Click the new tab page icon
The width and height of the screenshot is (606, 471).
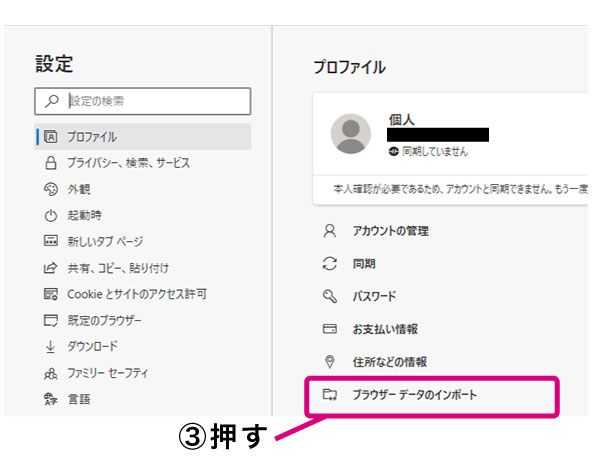click(51, 241)
